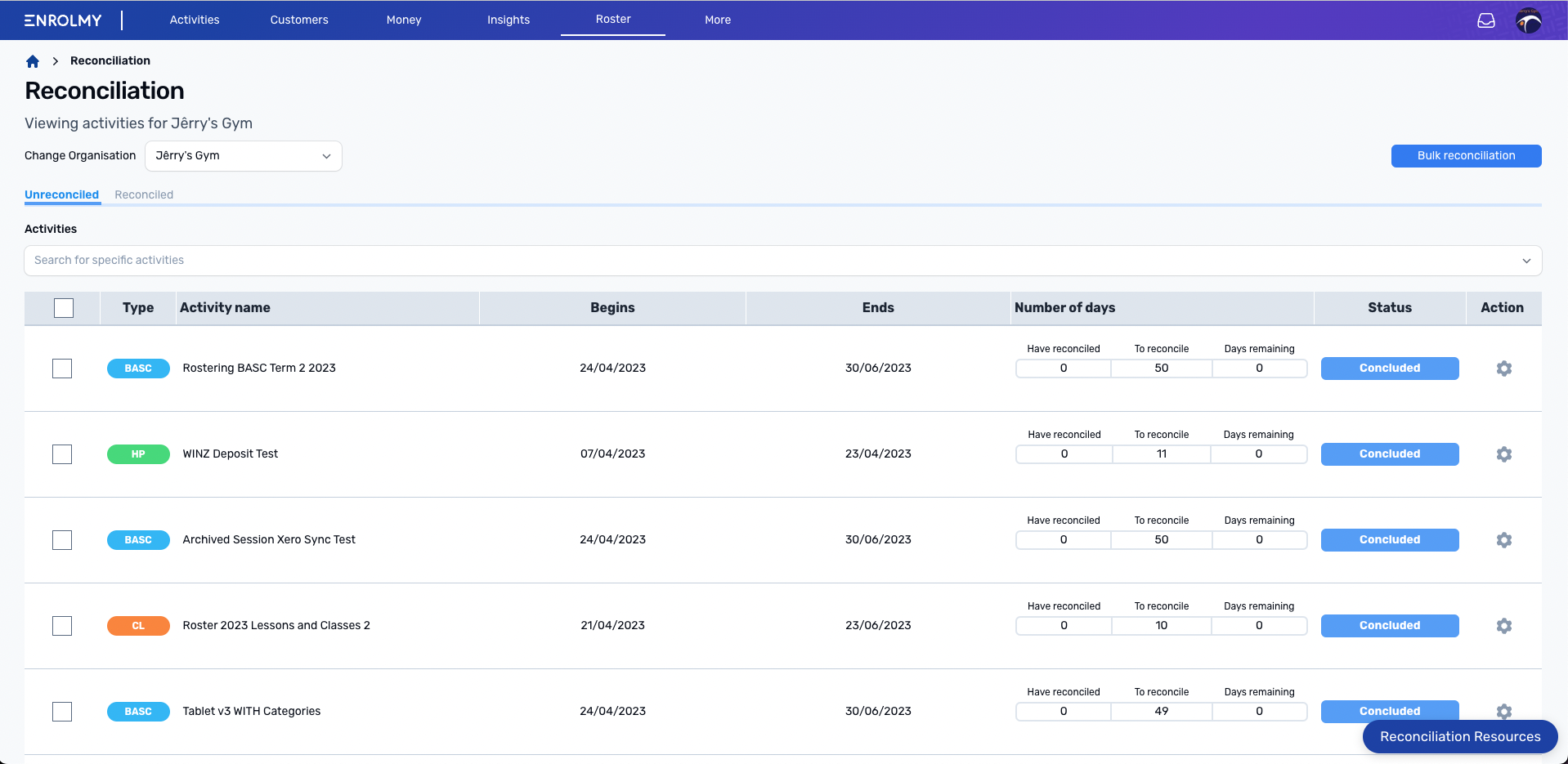Image resolution: width=1568 pixels, height=764 pixels.
Task: Select the Rostering BASC Term 2 2023 row checkbox
Action: [62, 369]
